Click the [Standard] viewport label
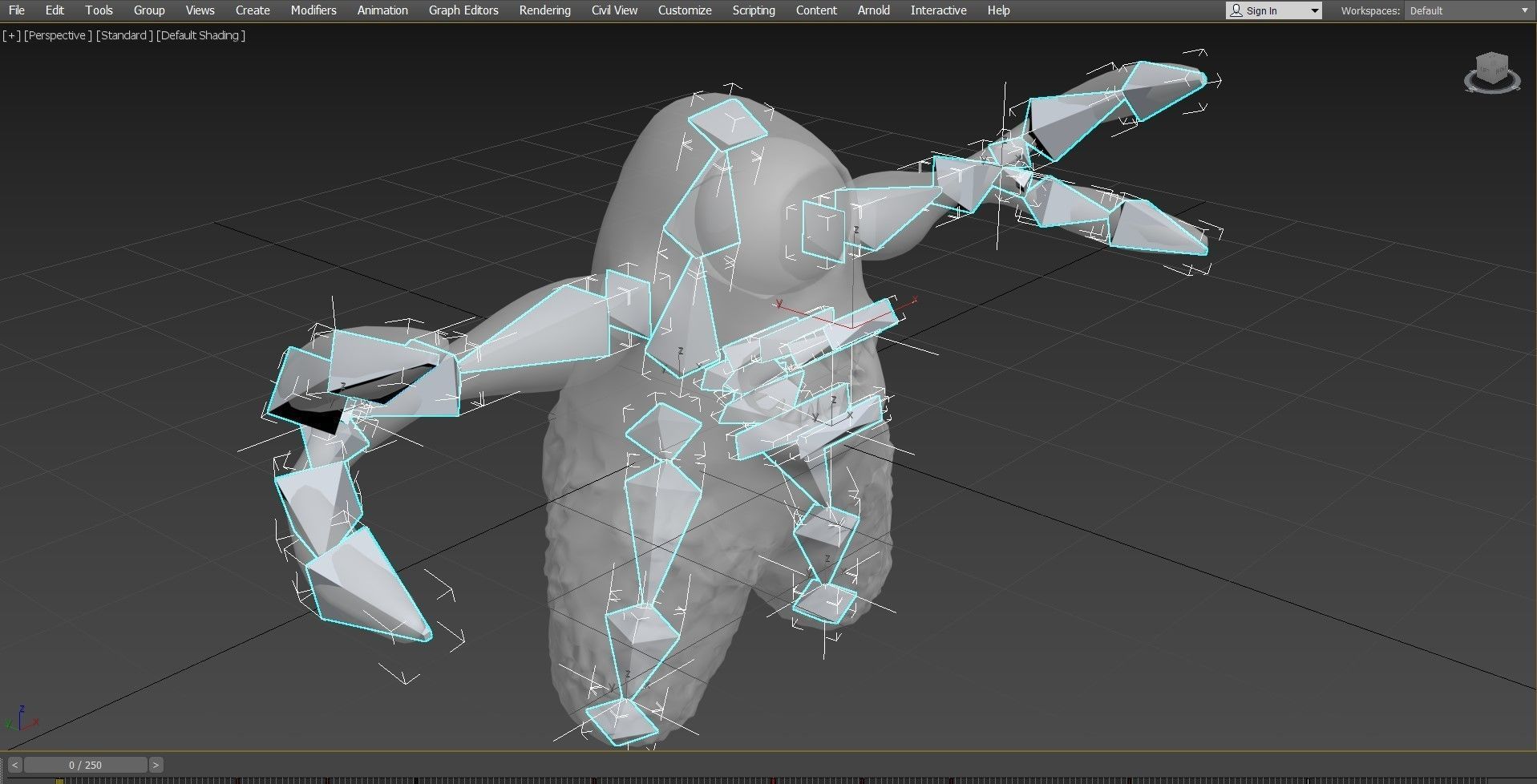Screen dimensions: 1537x784 [124, 35]
